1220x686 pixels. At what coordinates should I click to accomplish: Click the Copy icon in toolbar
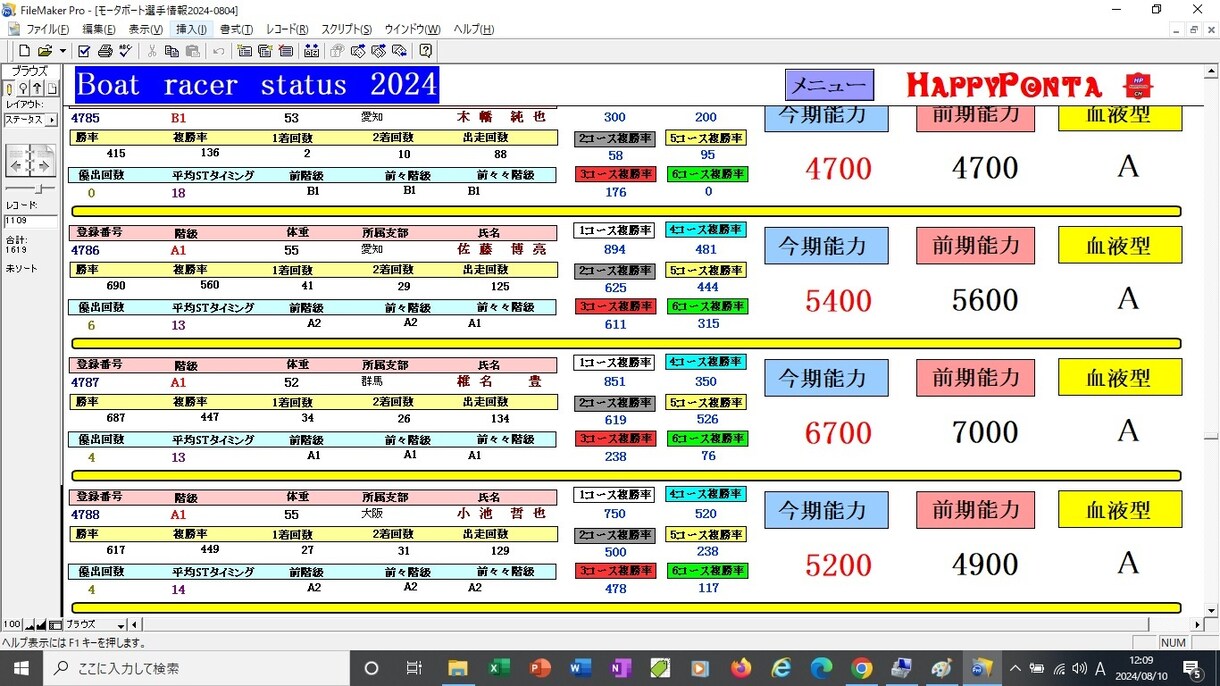(172, 51)
